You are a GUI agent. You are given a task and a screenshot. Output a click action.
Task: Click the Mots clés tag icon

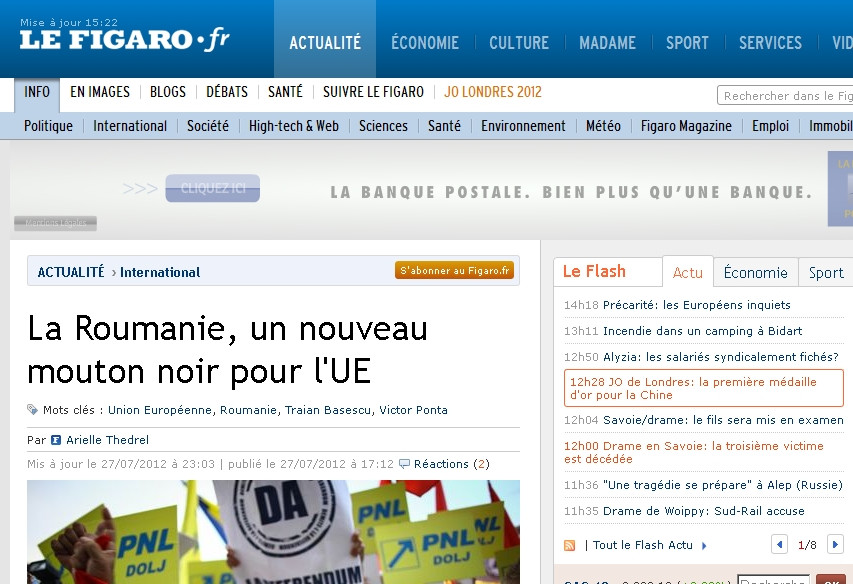pos(33,410)
